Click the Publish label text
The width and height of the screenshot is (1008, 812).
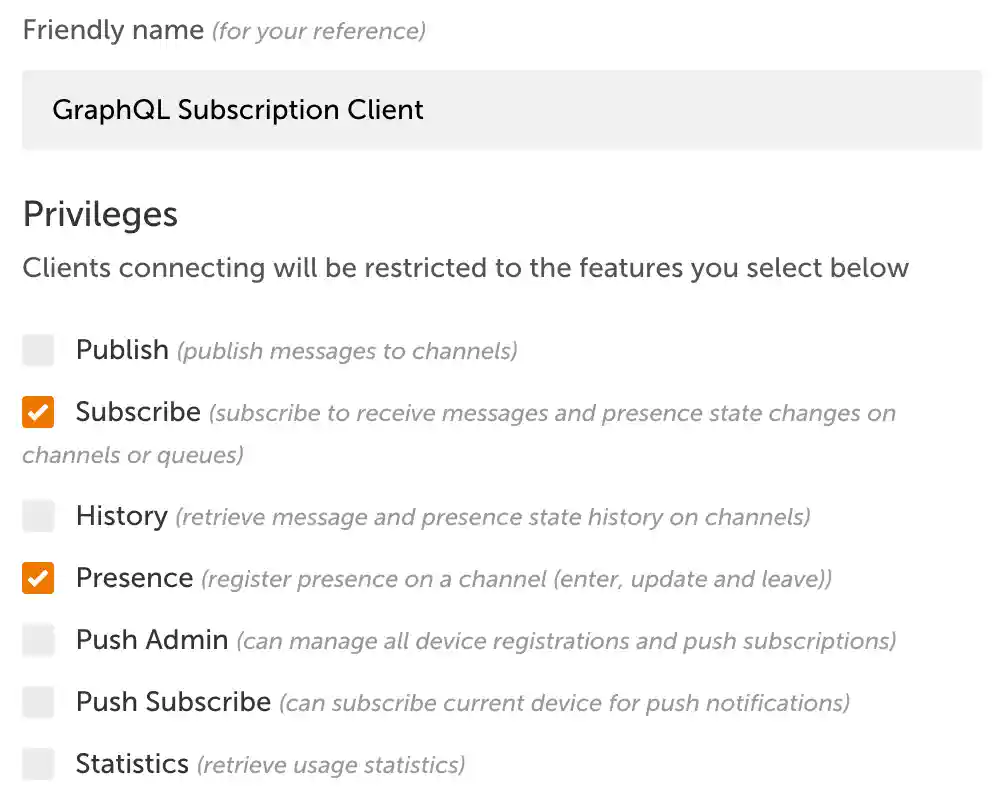click(121, 350)
